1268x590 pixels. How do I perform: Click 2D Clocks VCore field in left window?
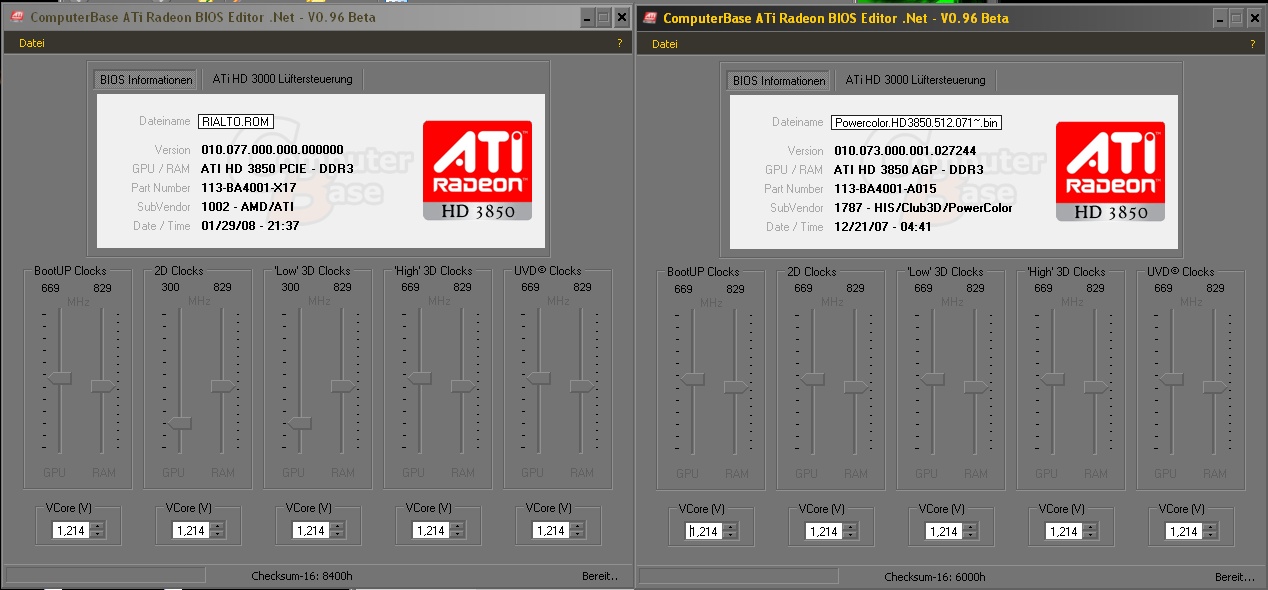tap(190, 530)
